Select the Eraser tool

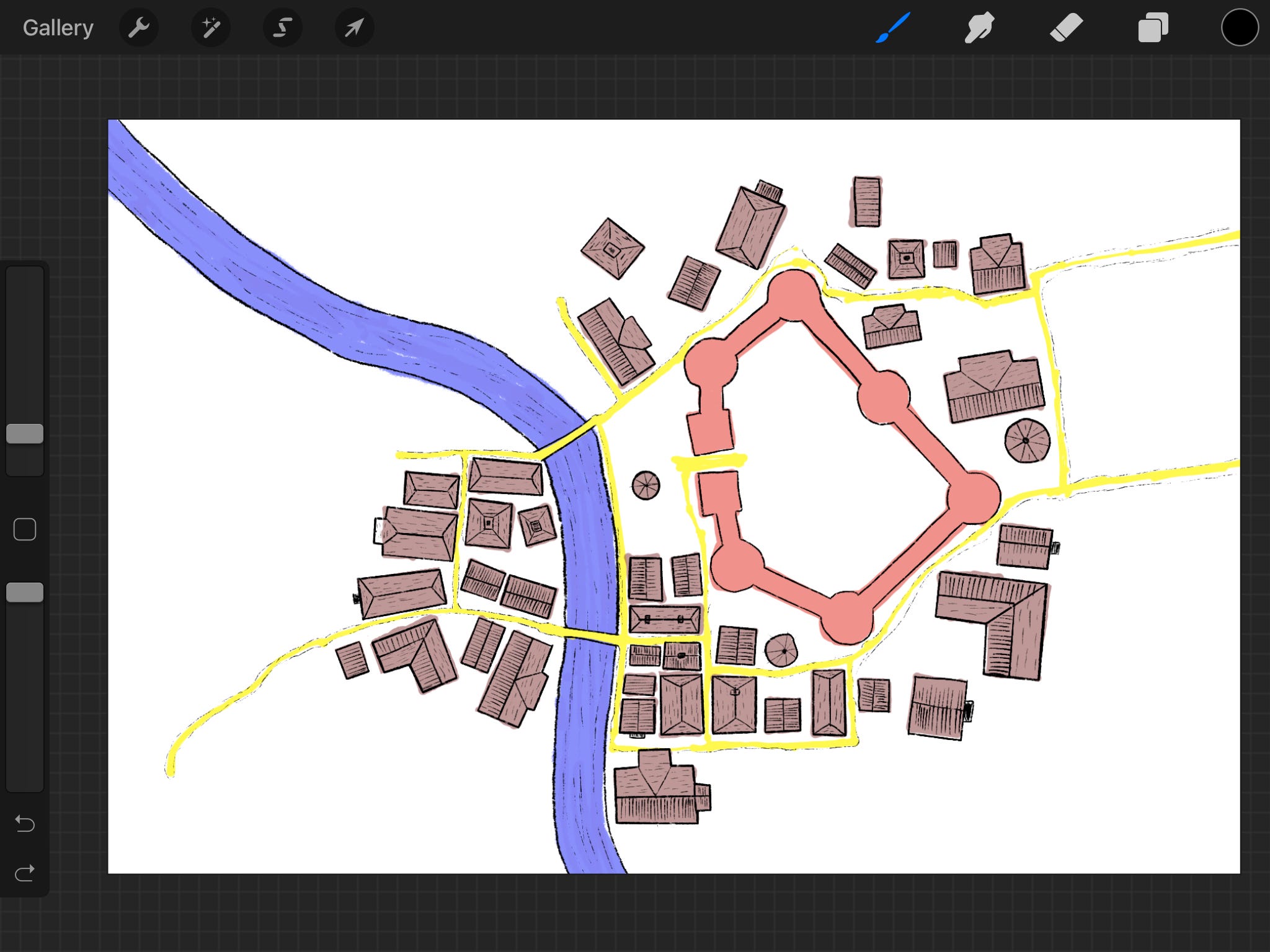[x=1066, y=28]
